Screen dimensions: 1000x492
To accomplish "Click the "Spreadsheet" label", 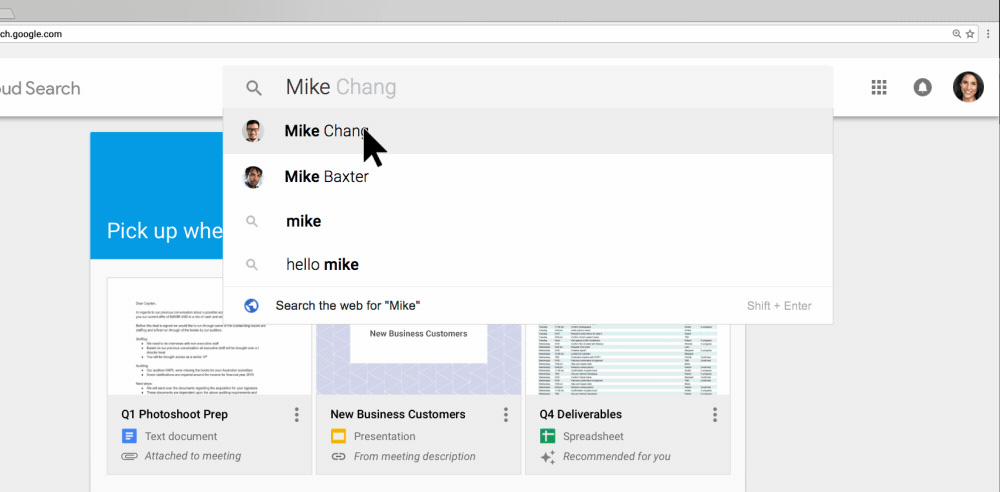I will point(593,436).
